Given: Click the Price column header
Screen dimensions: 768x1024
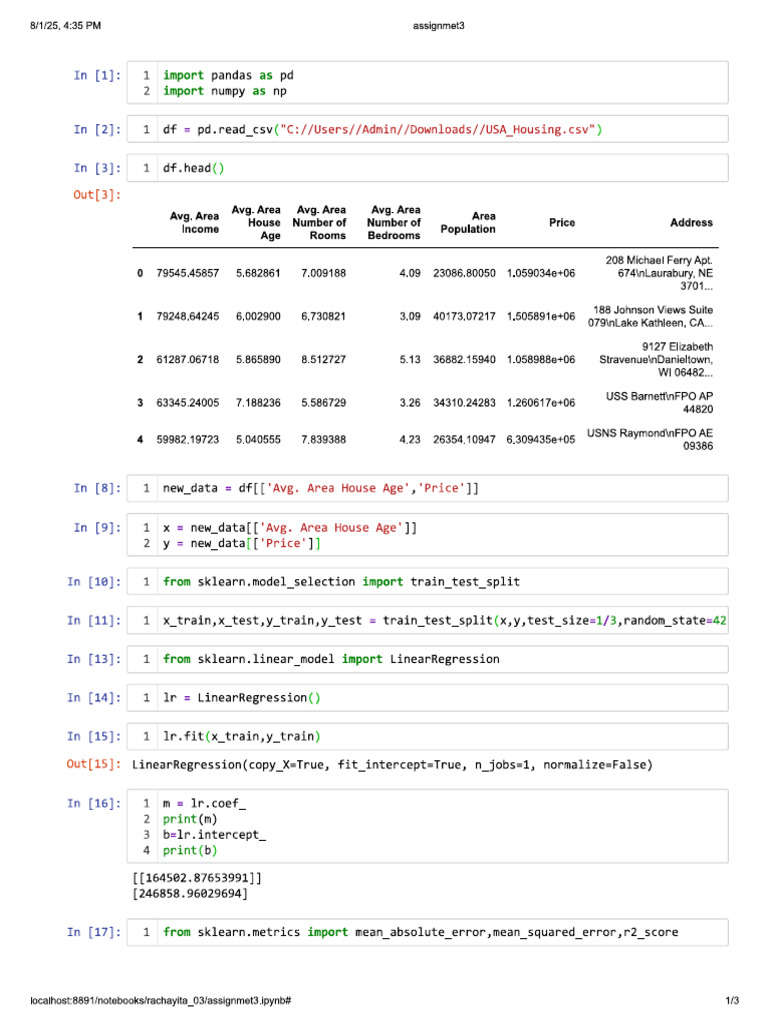Looking at the screenshot, I should (562, 223).
